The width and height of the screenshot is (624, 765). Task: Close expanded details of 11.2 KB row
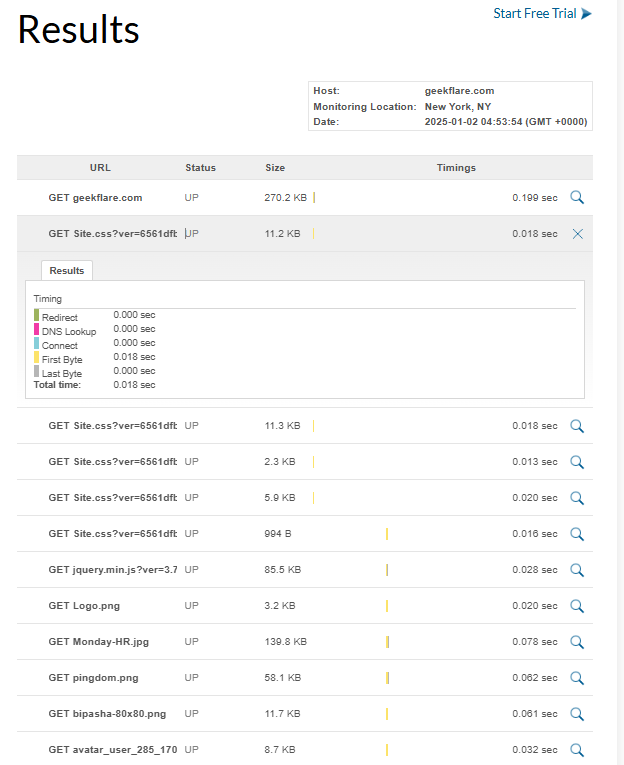577,234
